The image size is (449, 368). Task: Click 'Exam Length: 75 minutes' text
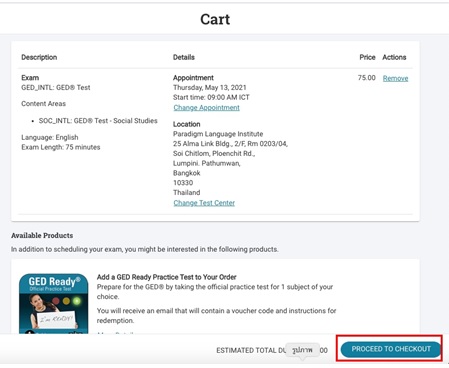pyautogui.click(x=61, y=147)
